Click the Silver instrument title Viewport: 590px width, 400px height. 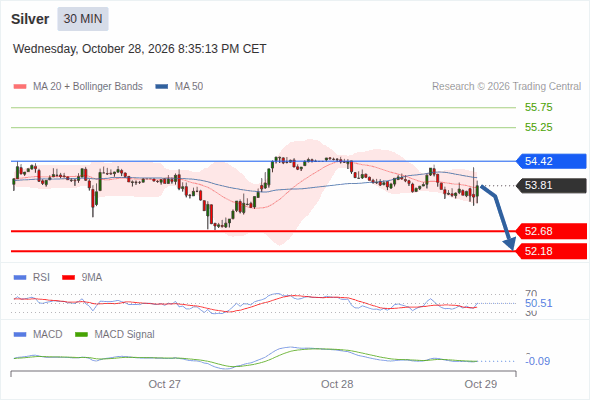pos(30,19)
